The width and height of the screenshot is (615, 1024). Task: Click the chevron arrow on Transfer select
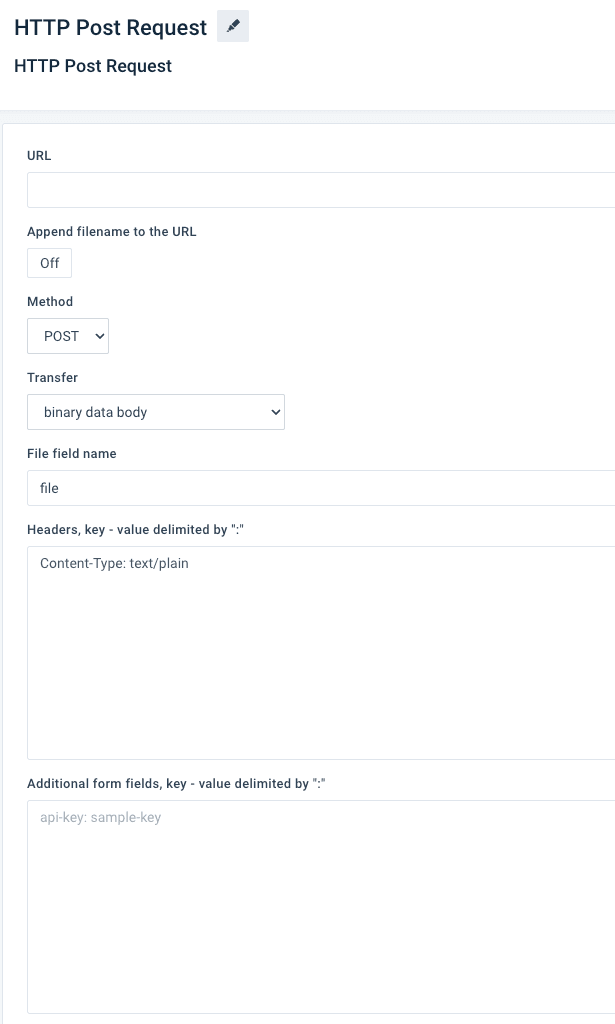tap(276, 412)
